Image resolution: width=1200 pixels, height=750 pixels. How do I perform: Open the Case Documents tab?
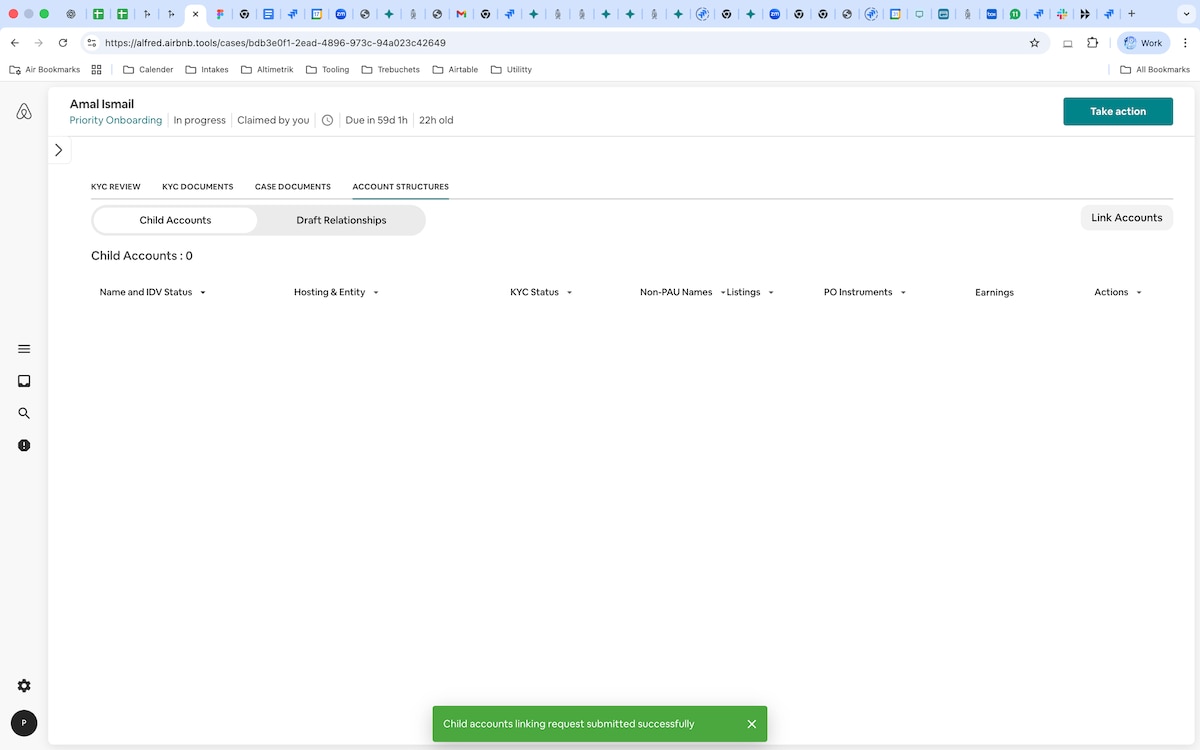pos(292,187)
